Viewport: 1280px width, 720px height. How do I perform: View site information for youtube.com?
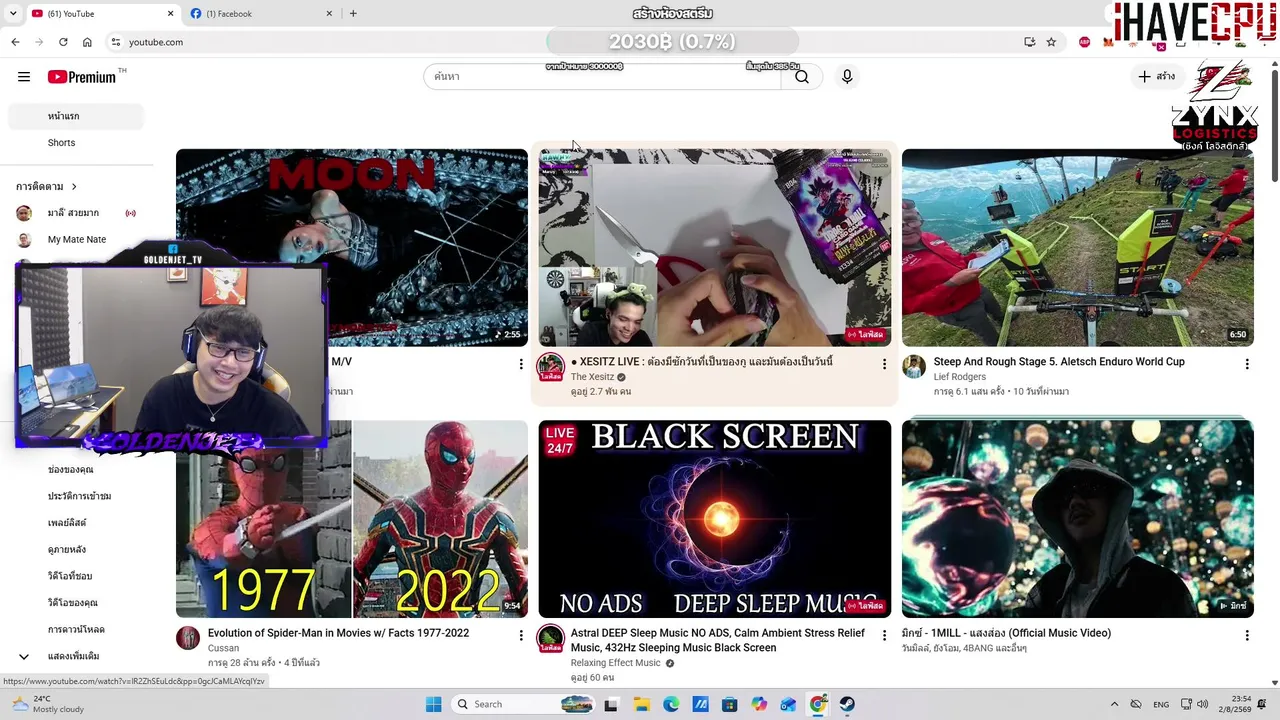coord(116,42)
